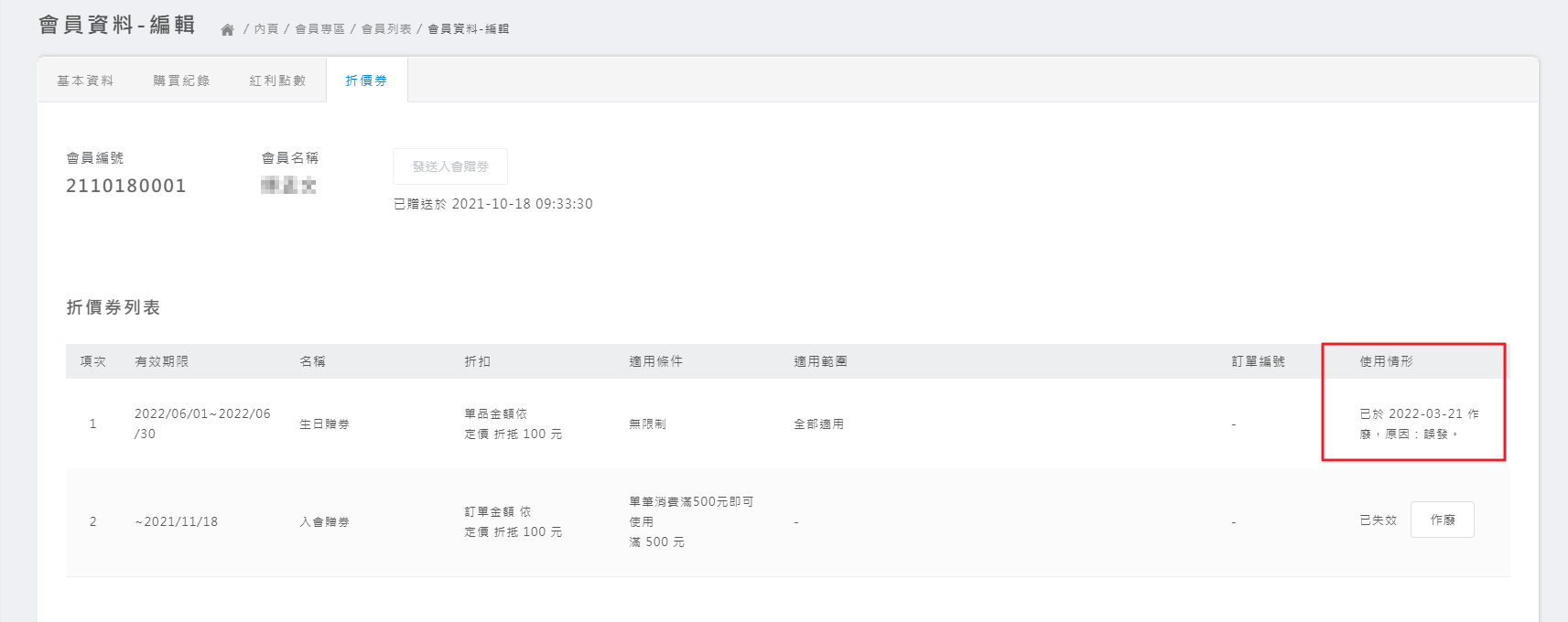The height and width of the screenshot is (622, 1568).
Task: Click the 有效期限 column header
Action: [162, 361]
